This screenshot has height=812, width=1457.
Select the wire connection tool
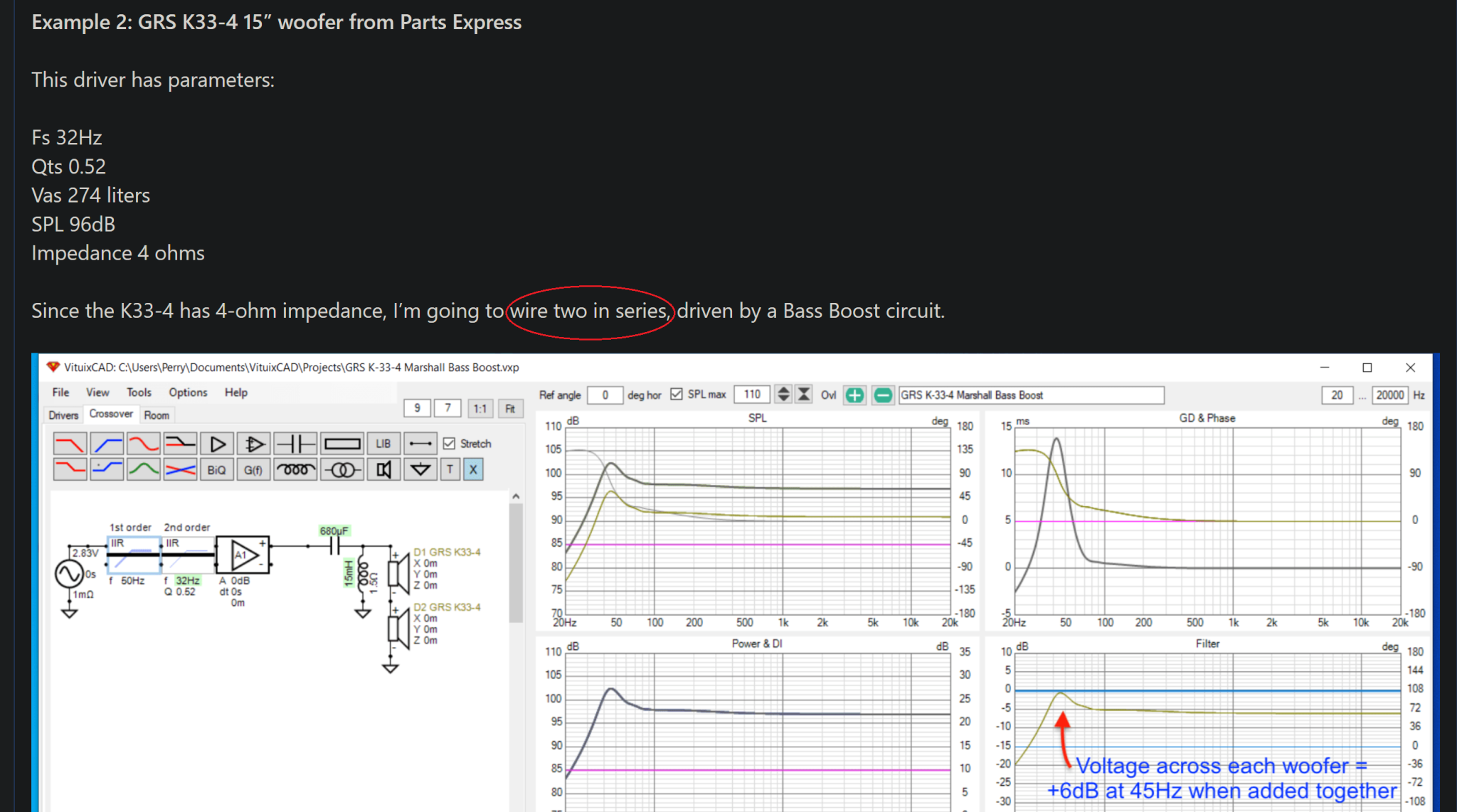click(420, 444)
